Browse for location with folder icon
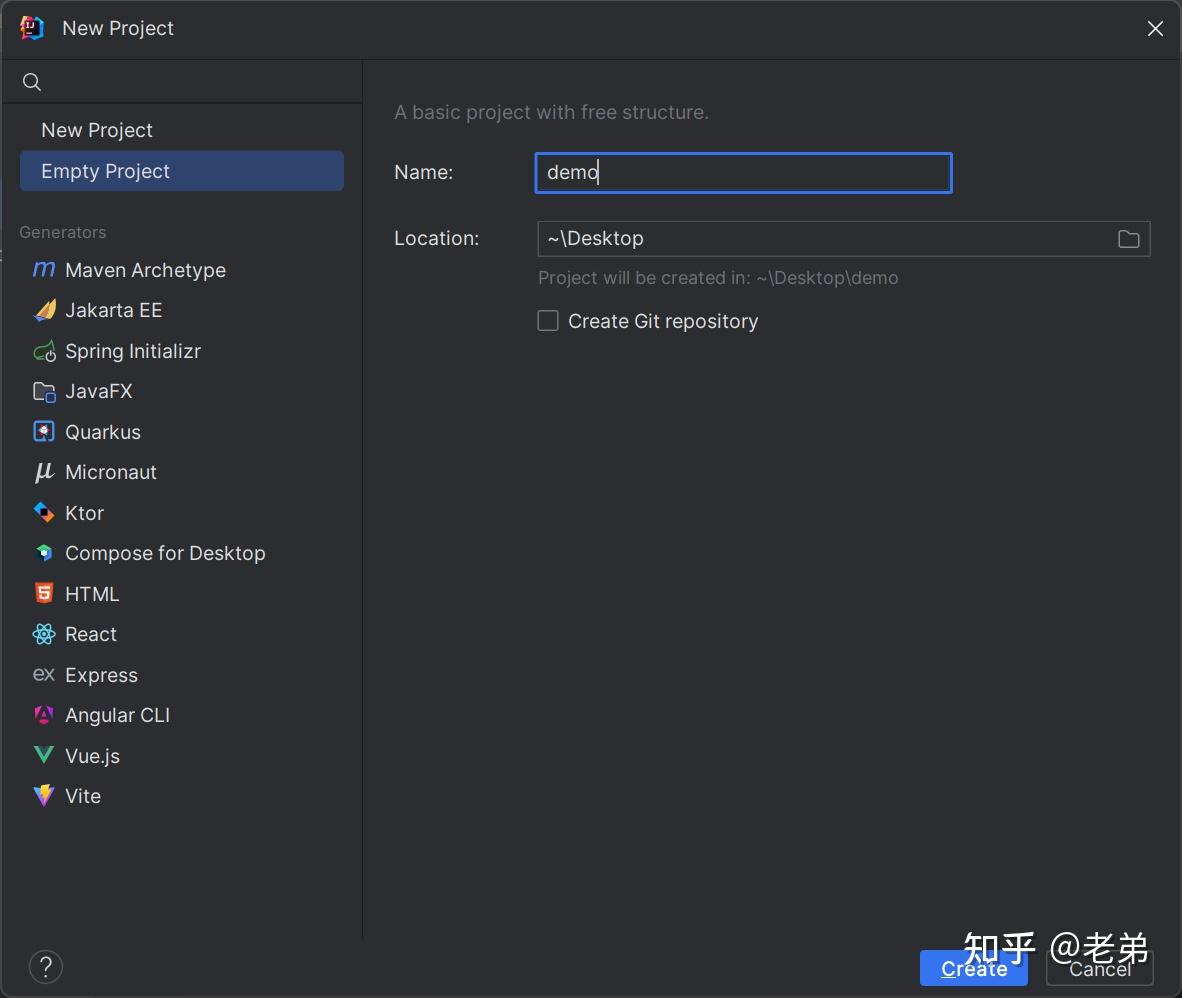The image size is (1182, 998). (x=1128, y=239)
